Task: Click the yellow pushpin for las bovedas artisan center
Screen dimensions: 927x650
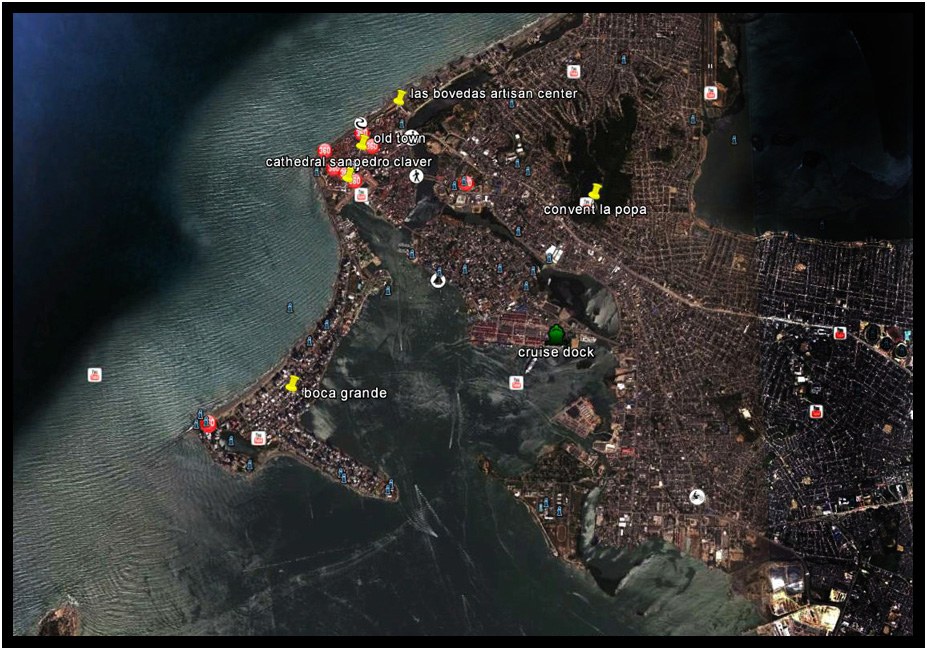Action: 400,97
